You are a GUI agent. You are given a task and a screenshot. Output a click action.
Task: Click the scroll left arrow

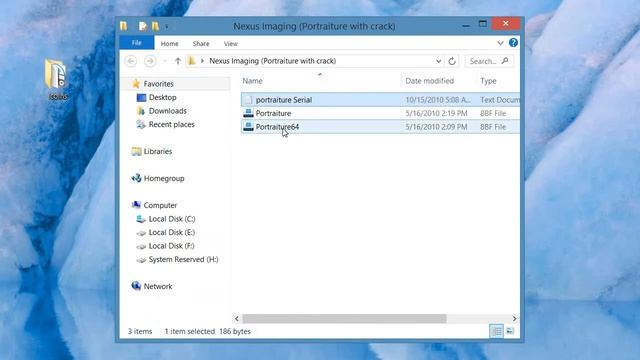(237, 318)
